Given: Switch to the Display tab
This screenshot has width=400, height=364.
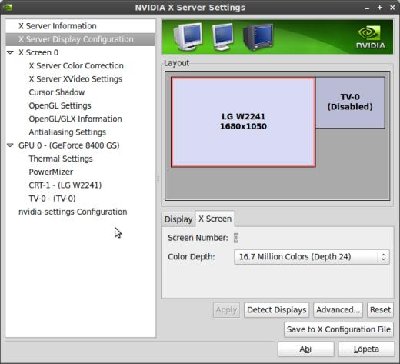Looking at the screenshot, I should point(178,219).
